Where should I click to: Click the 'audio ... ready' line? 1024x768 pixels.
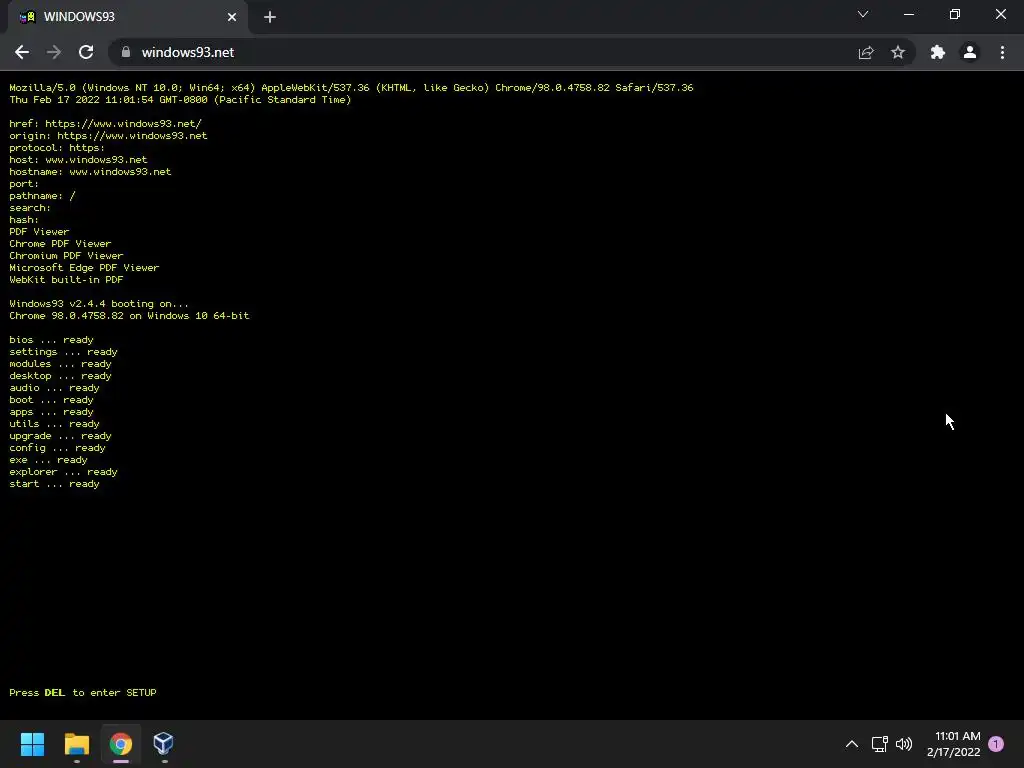tap(54, 388)
